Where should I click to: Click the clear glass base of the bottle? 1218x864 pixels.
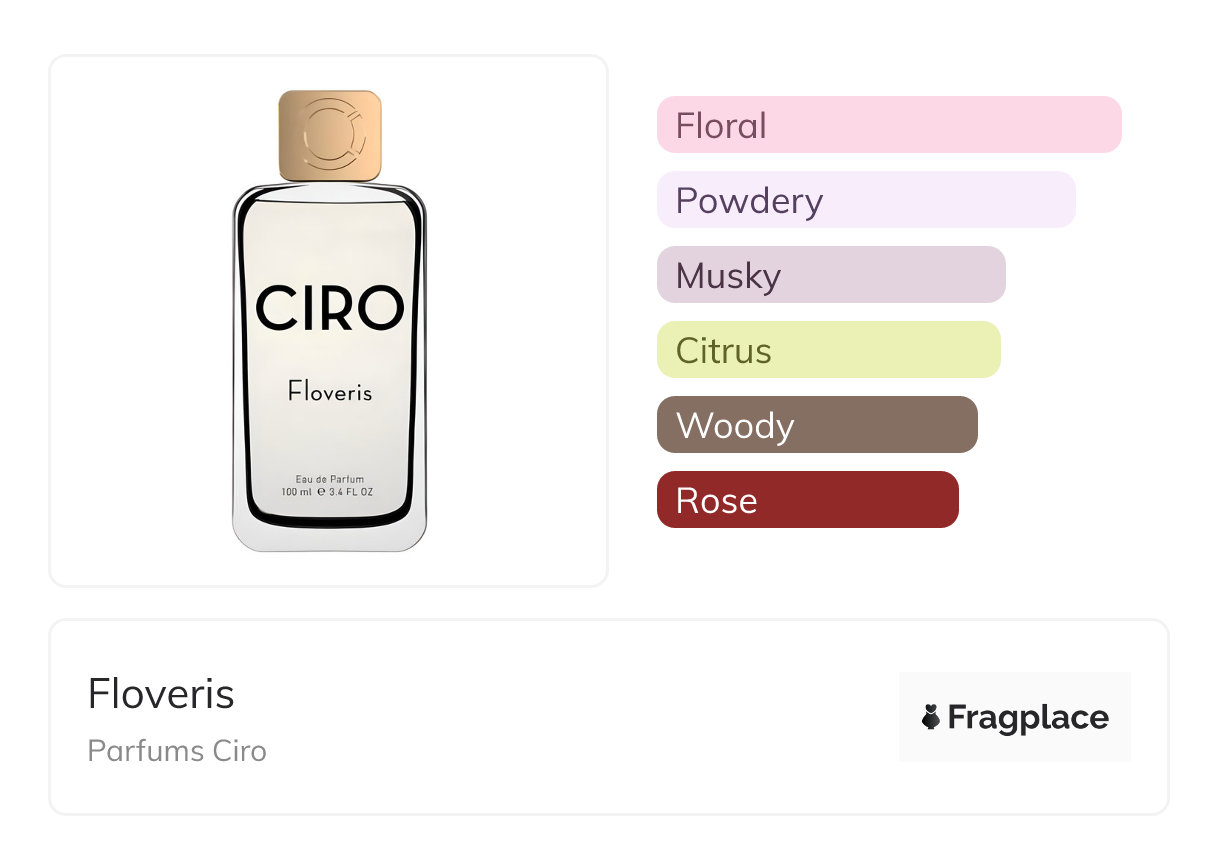(330, 537)
